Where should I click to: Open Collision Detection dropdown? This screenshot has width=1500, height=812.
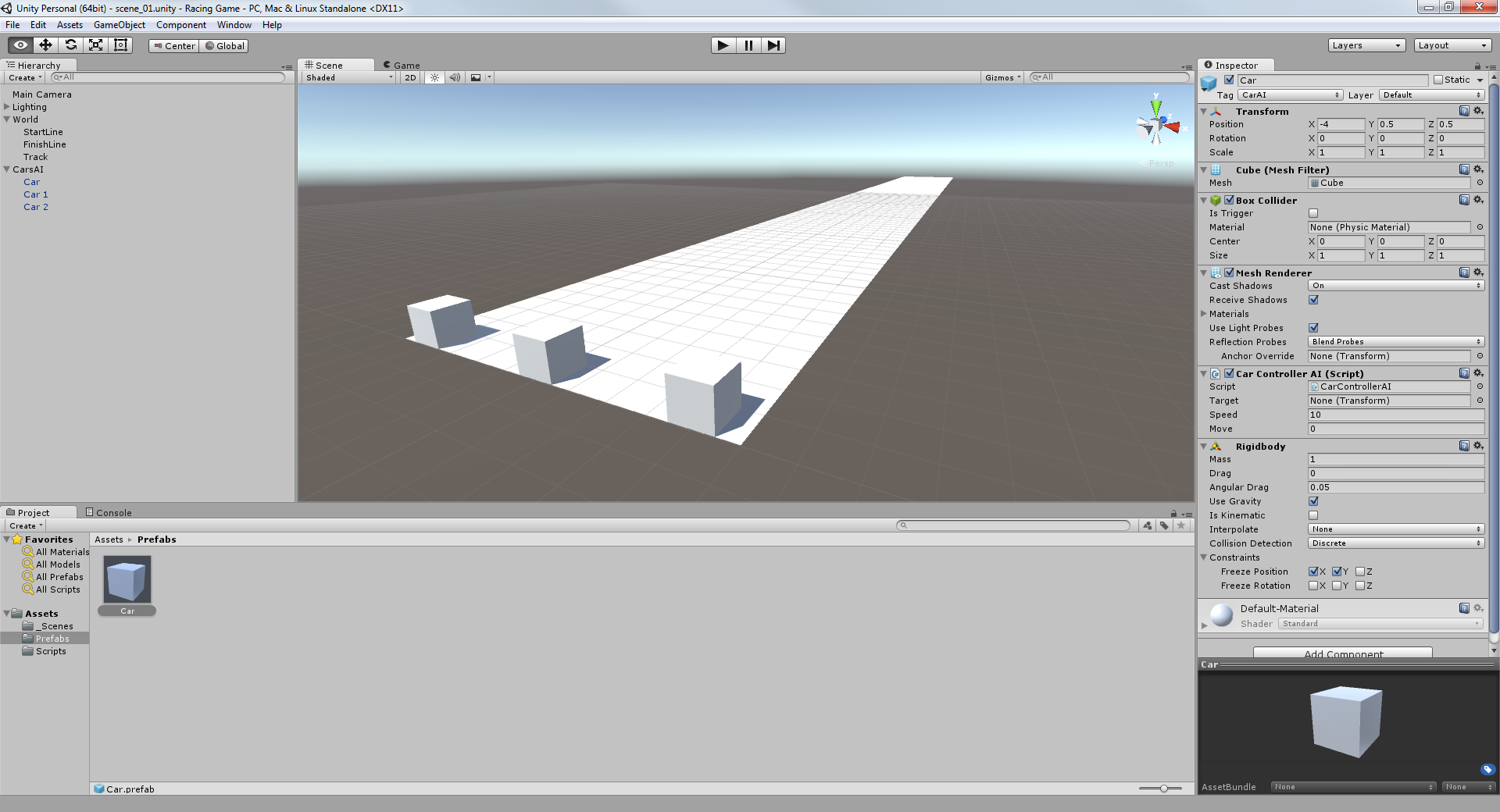pos(1396,543)
